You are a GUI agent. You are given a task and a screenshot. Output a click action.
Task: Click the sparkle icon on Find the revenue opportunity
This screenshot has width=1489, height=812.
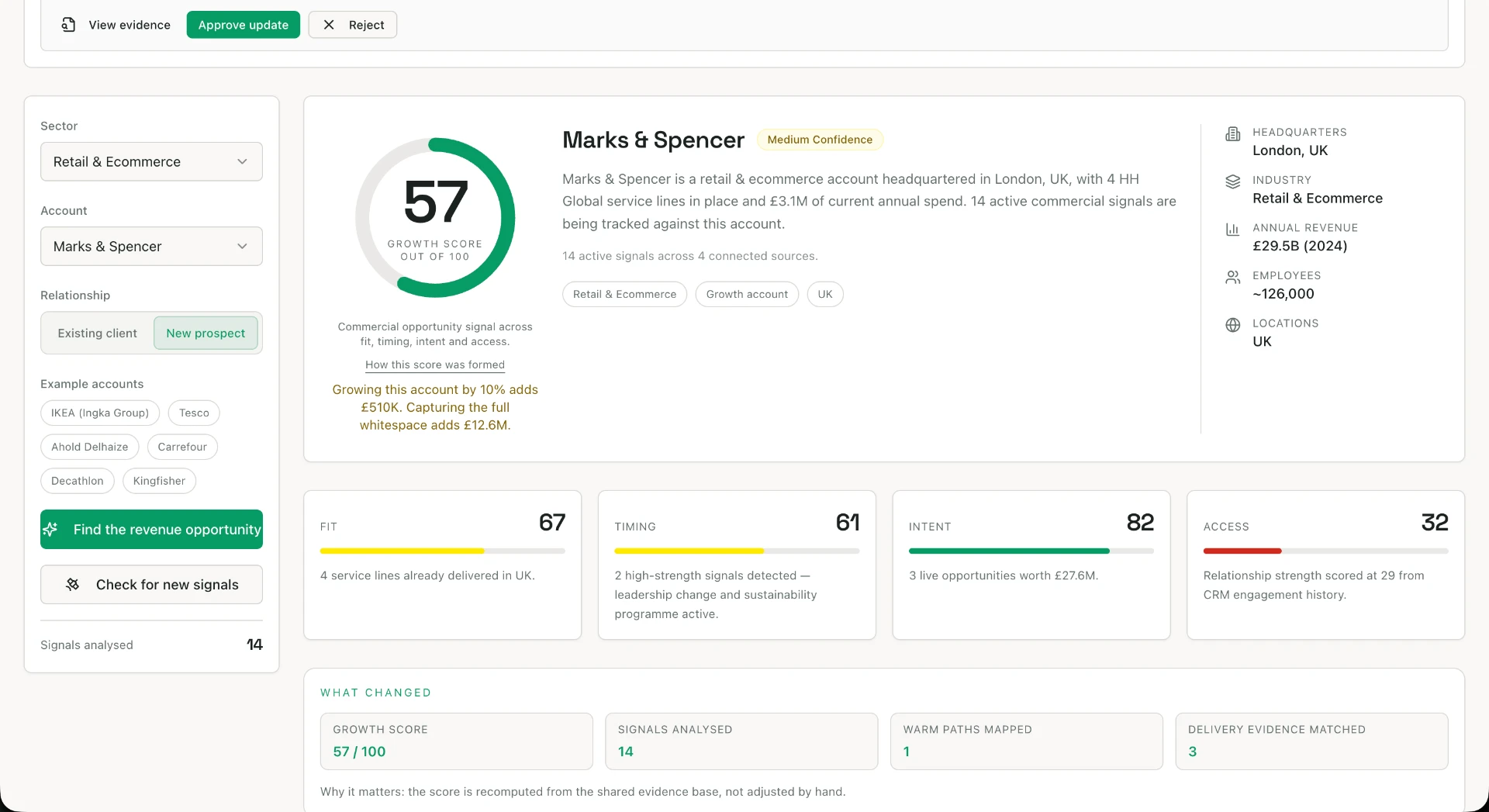pos(50,529)
